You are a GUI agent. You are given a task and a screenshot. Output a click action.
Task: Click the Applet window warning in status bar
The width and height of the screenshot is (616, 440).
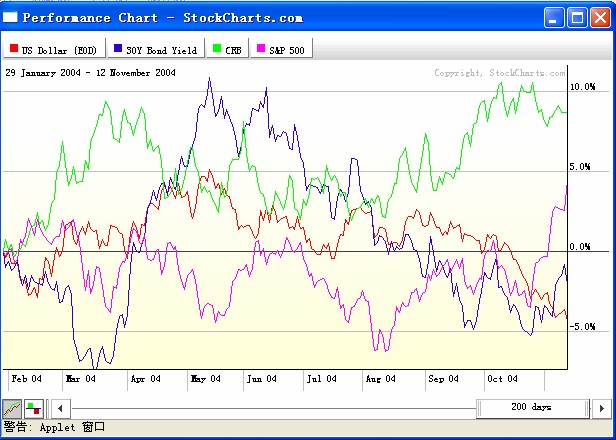click(54, 427)
